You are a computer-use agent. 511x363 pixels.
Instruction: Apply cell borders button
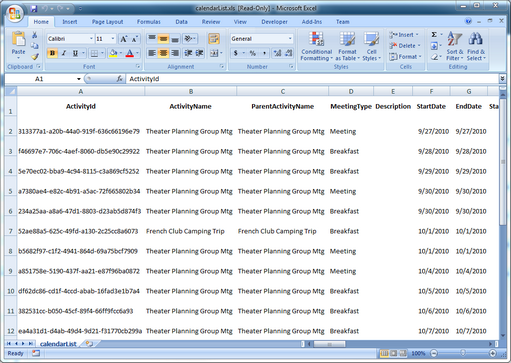click(x=95, y=53)
